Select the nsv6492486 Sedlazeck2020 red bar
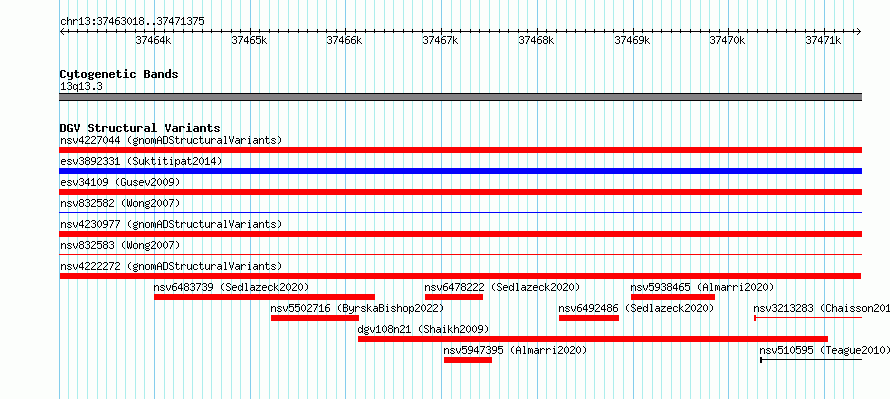890x399 pixels. (589, 318)
